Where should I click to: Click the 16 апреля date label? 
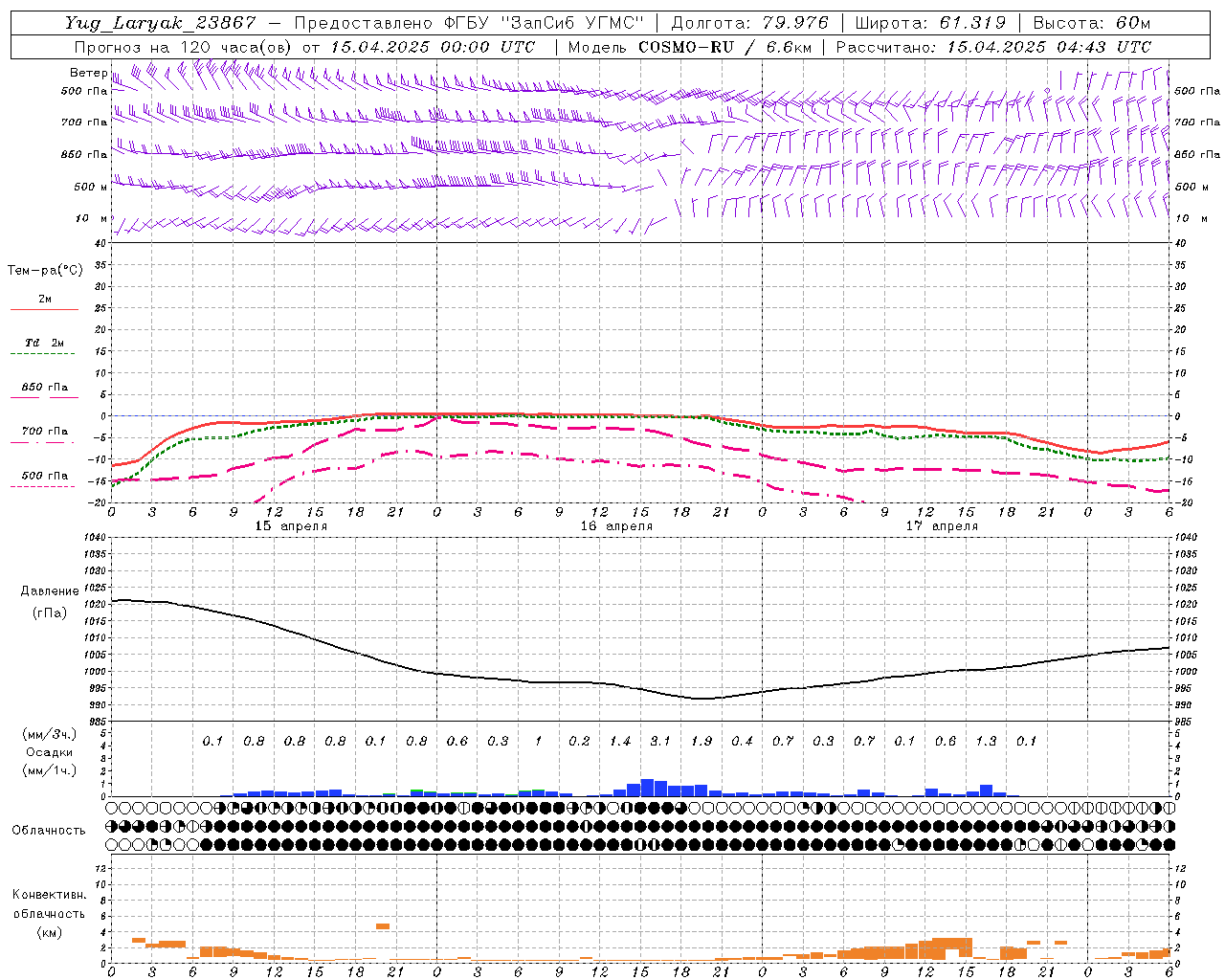[616, 526]
